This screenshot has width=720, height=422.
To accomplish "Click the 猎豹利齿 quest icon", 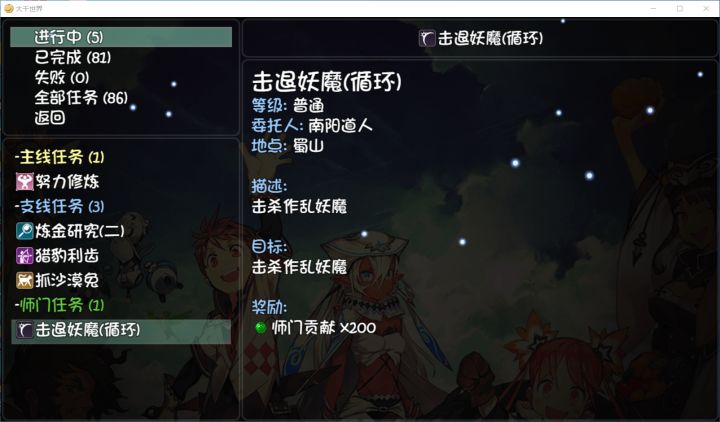I will pos(25,256).
